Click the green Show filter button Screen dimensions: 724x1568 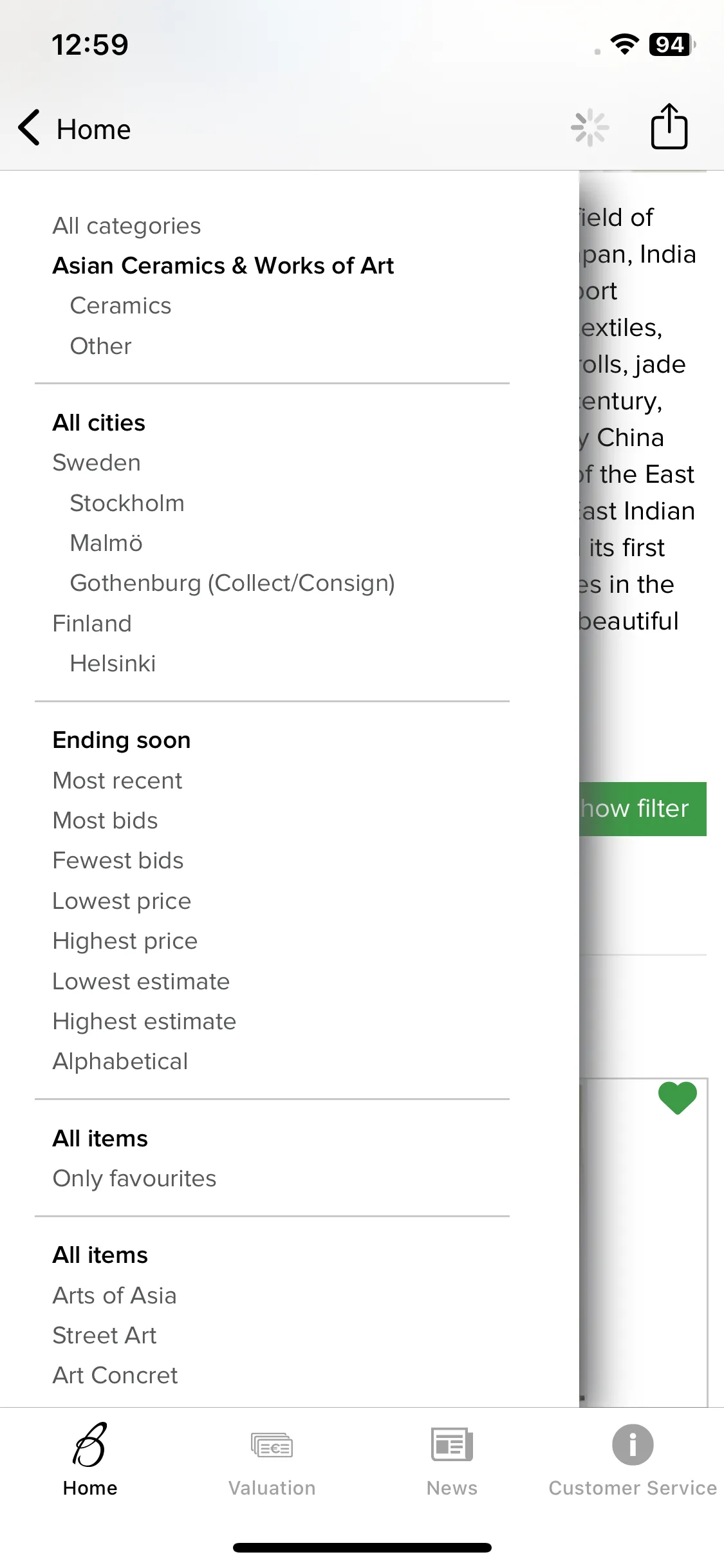[x=642, y=809]
